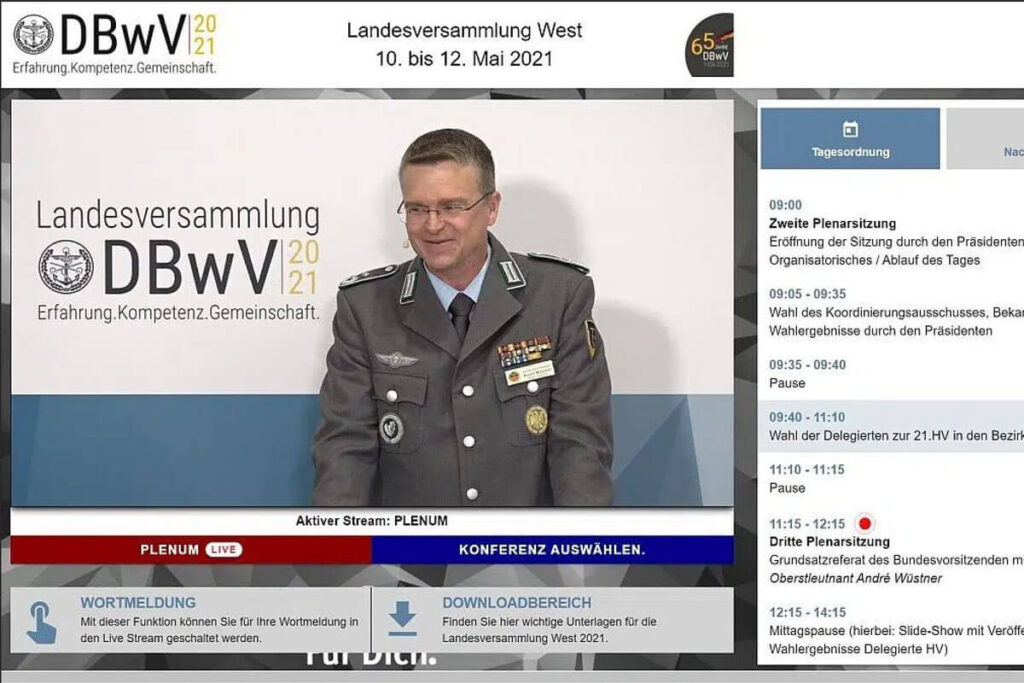
Task: Click the red live indicator at 11:15 - 12:15
Action: coord(865,524)
